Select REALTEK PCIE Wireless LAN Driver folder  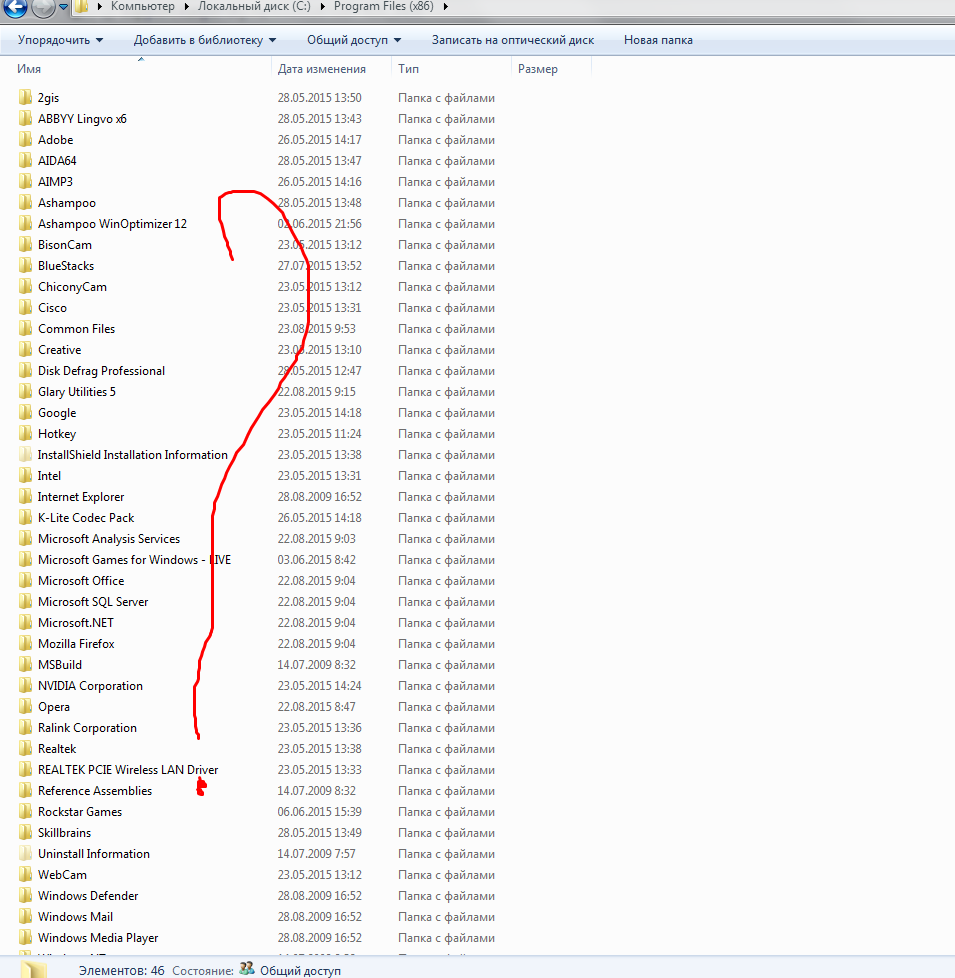click(x=128, y=770)
